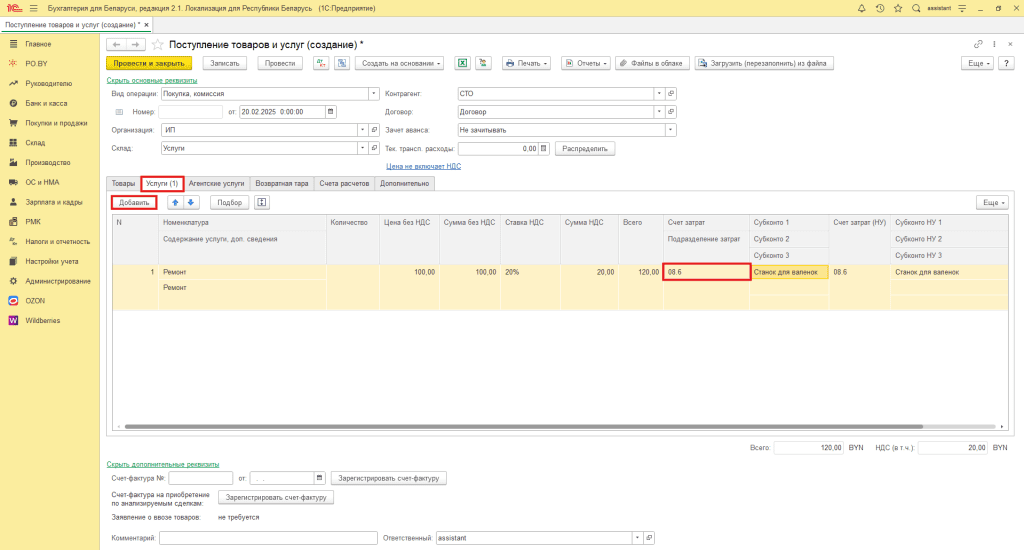1024x550 pixels.
Task: Switch to the Товары tab
Action: tap(123, 184)
